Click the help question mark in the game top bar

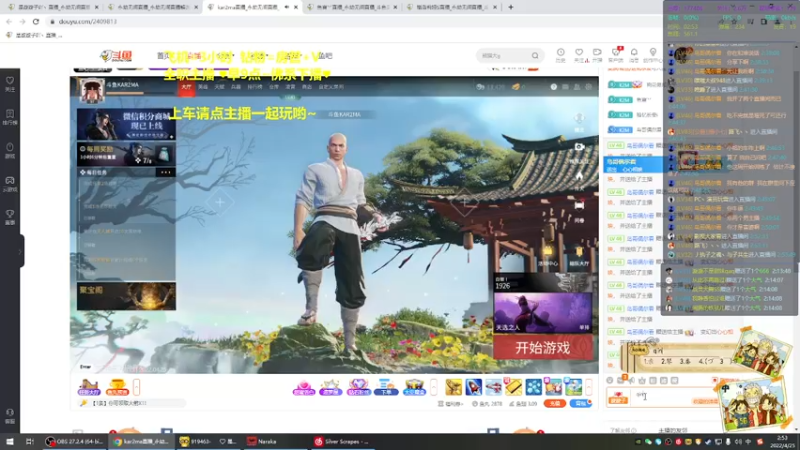554,87
